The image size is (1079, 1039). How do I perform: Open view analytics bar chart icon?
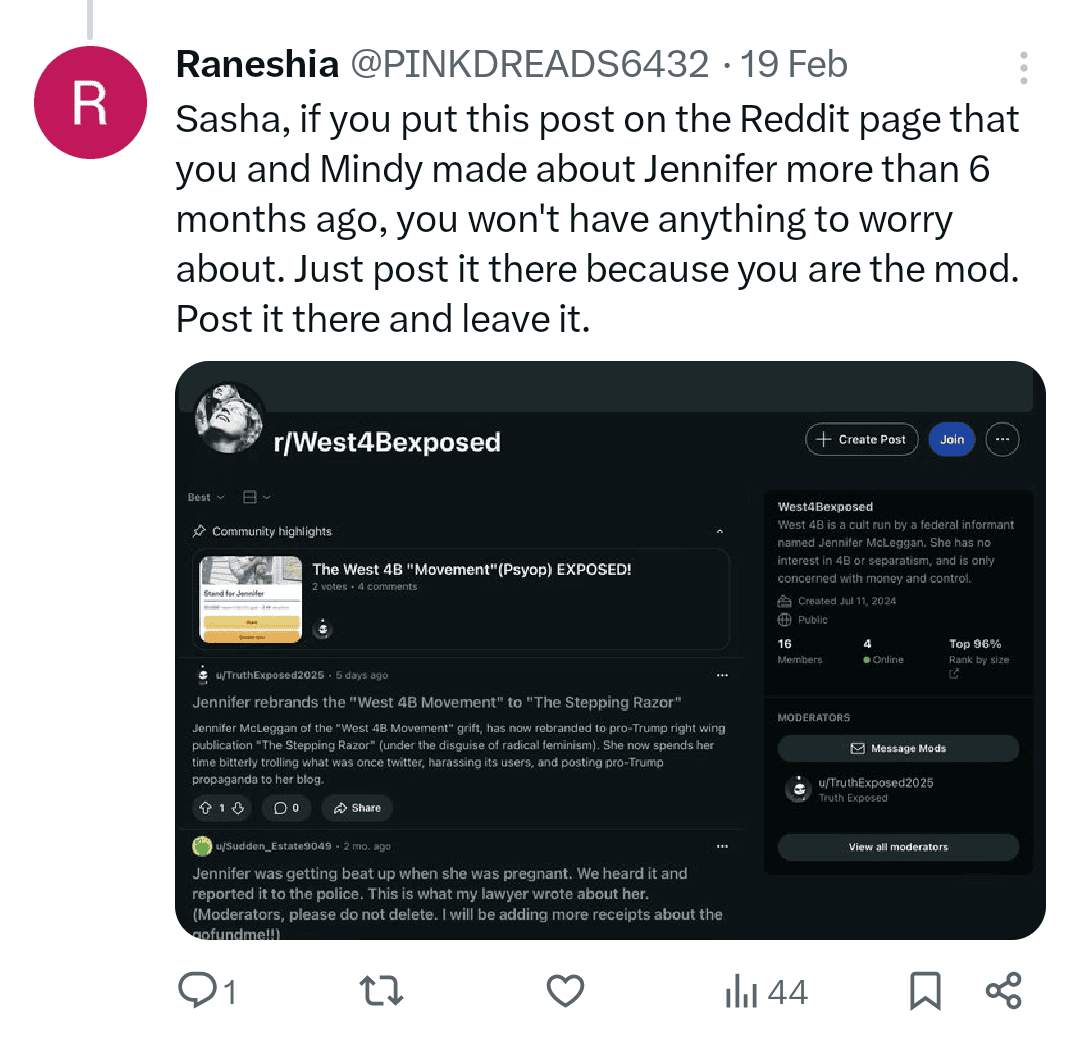tap(741, 991)
